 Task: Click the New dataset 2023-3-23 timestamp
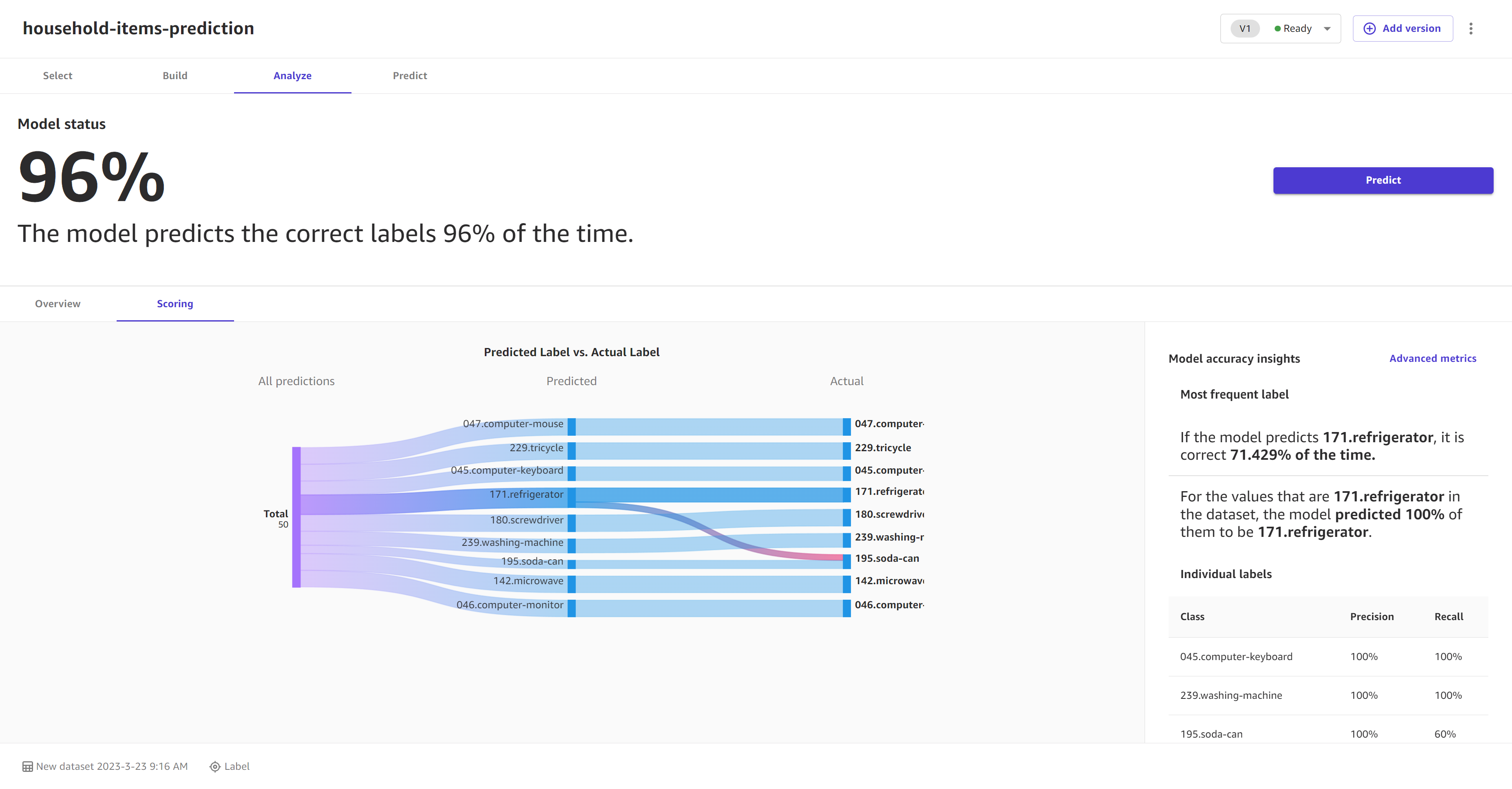[x=111, y=766]
